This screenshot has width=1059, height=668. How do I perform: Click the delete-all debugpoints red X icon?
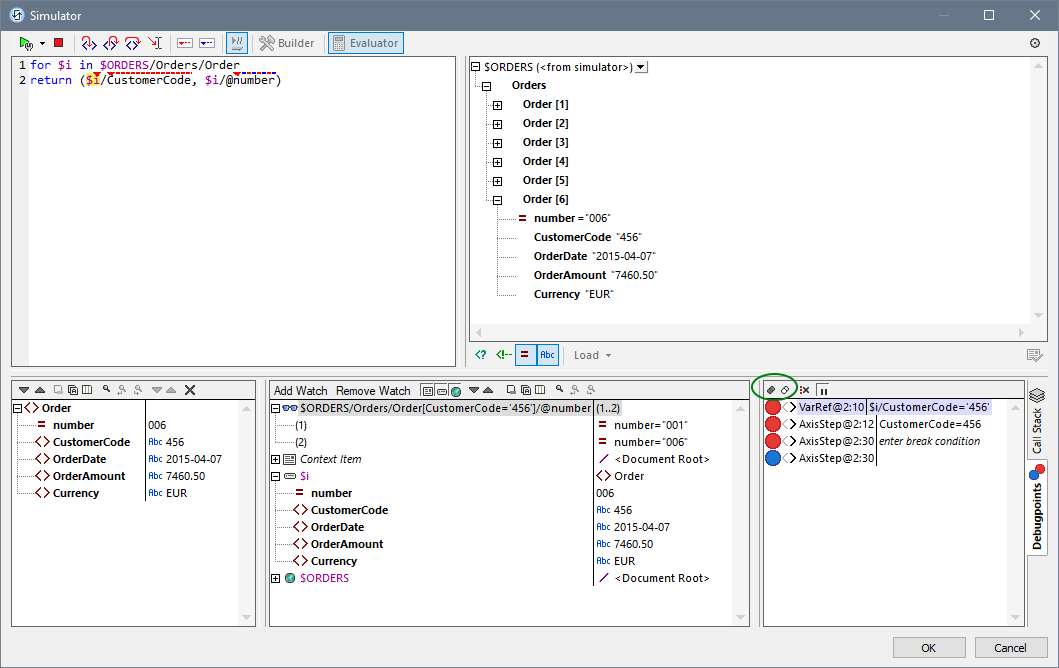pos(804,390)
